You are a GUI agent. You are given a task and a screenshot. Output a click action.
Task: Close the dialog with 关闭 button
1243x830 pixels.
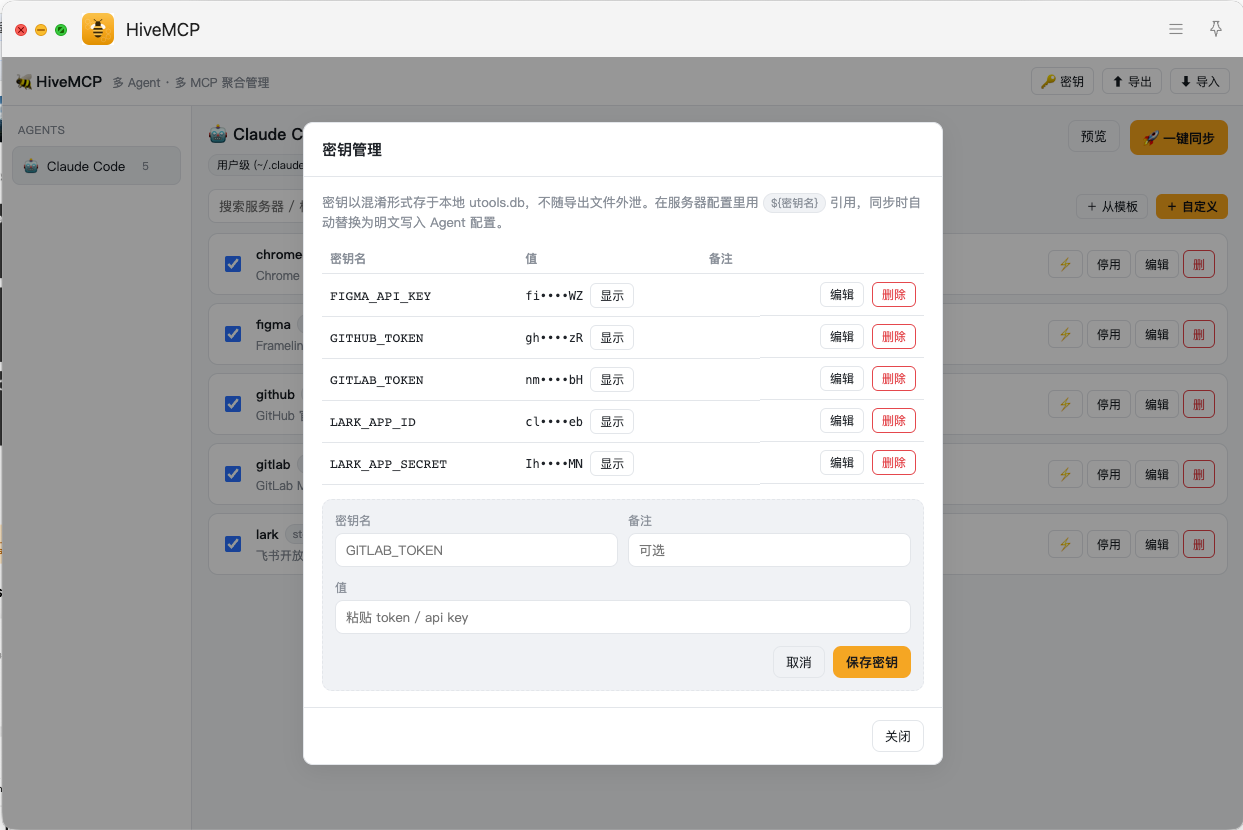click(898, 736)
